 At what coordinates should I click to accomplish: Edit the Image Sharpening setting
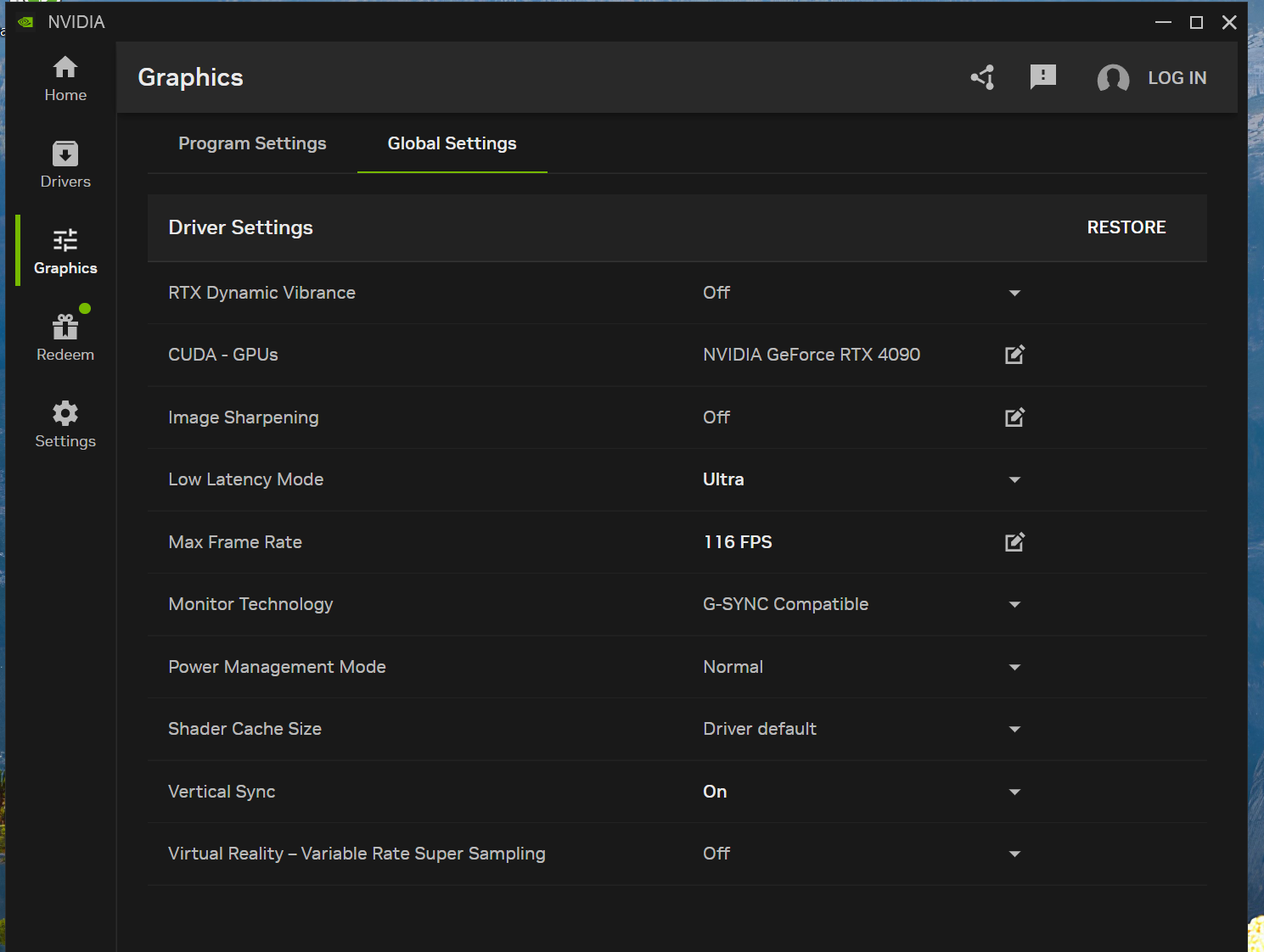pos(1014,417)
